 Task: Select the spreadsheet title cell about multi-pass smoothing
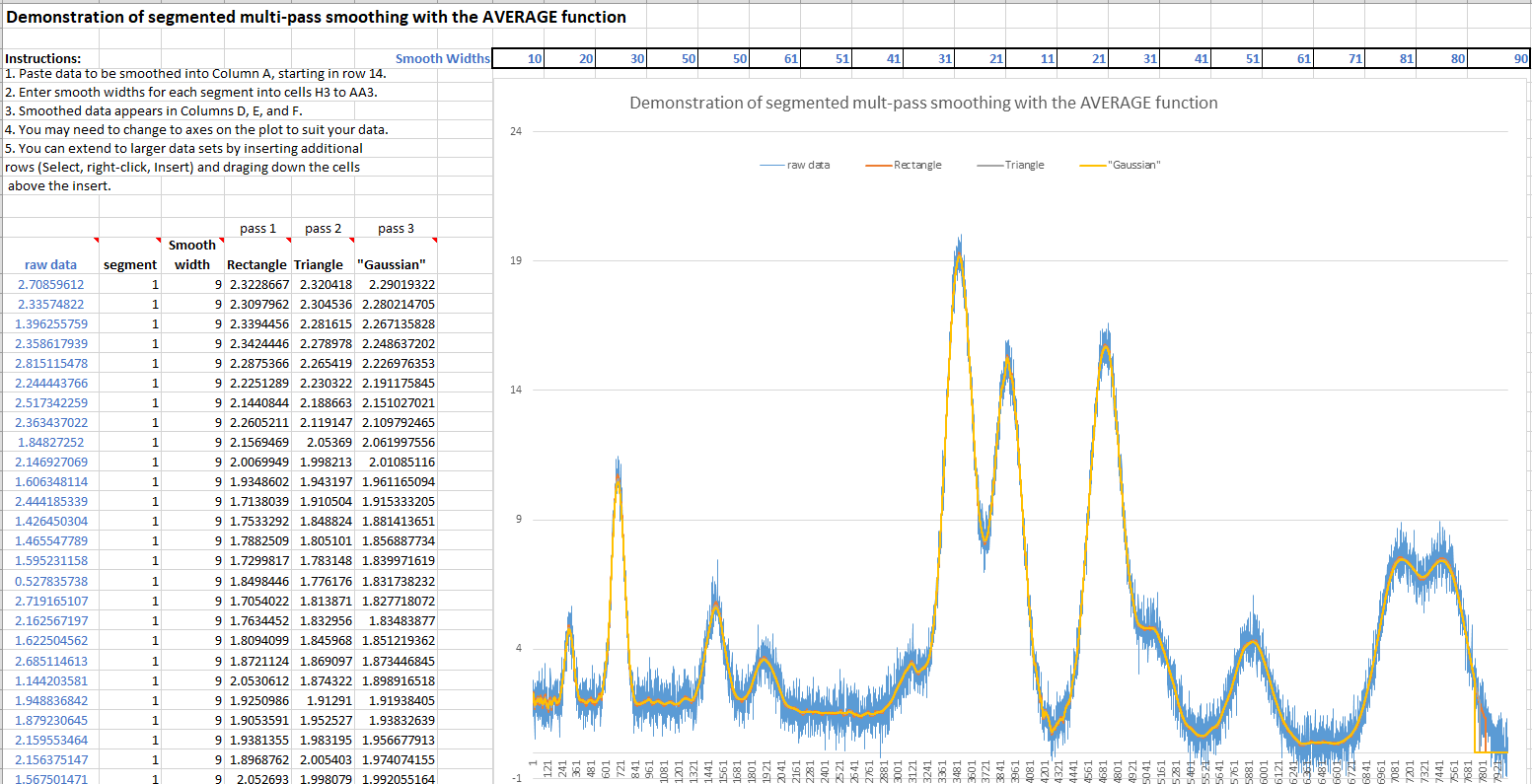[x=316, y=17]
